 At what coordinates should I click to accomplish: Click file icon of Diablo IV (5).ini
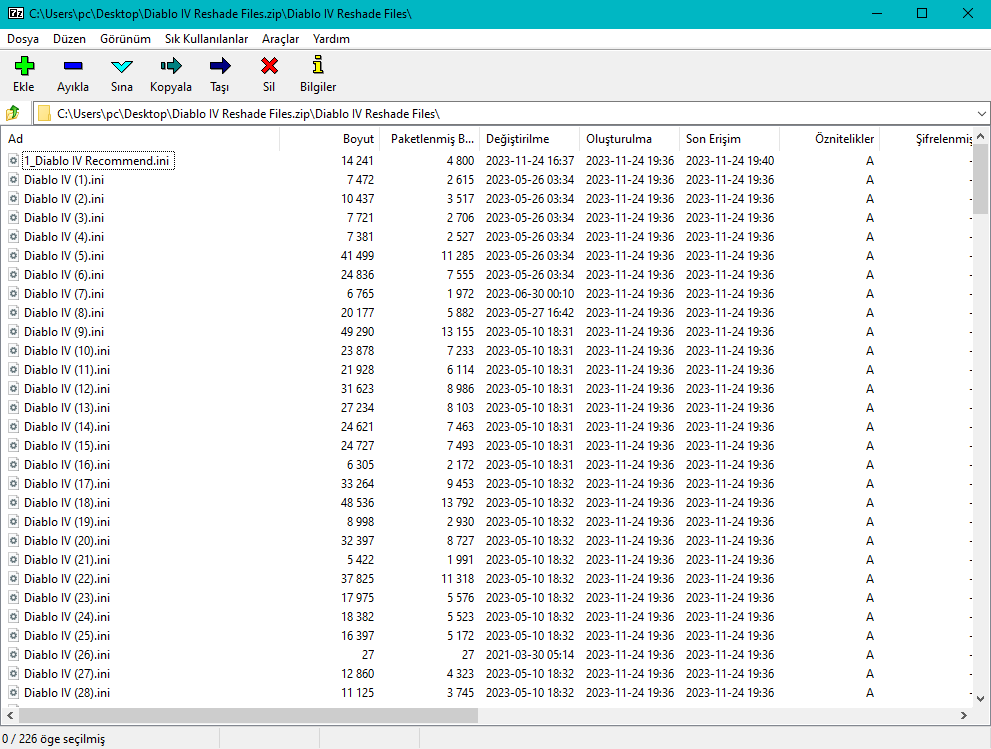[x=13, y=255]
